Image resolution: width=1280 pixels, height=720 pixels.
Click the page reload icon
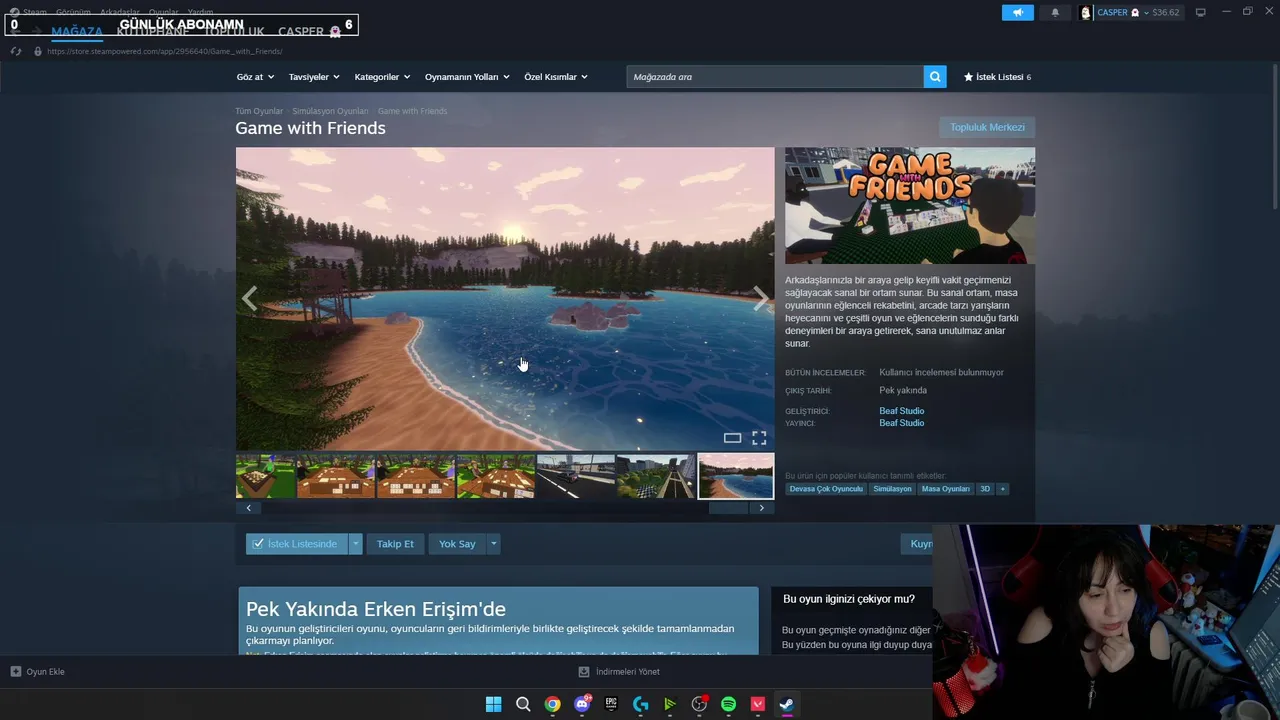coord(16,51)
